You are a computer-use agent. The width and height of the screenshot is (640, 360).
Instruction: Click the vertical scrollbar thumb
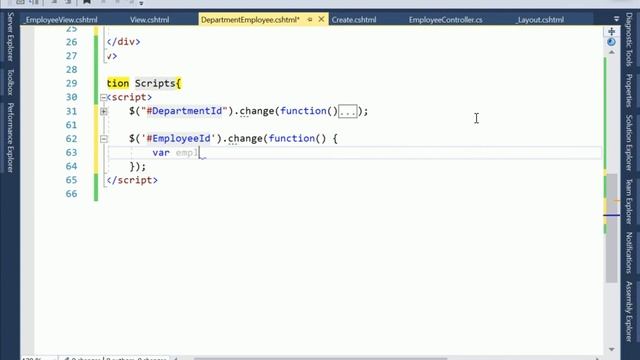click(x=611, y=229)
